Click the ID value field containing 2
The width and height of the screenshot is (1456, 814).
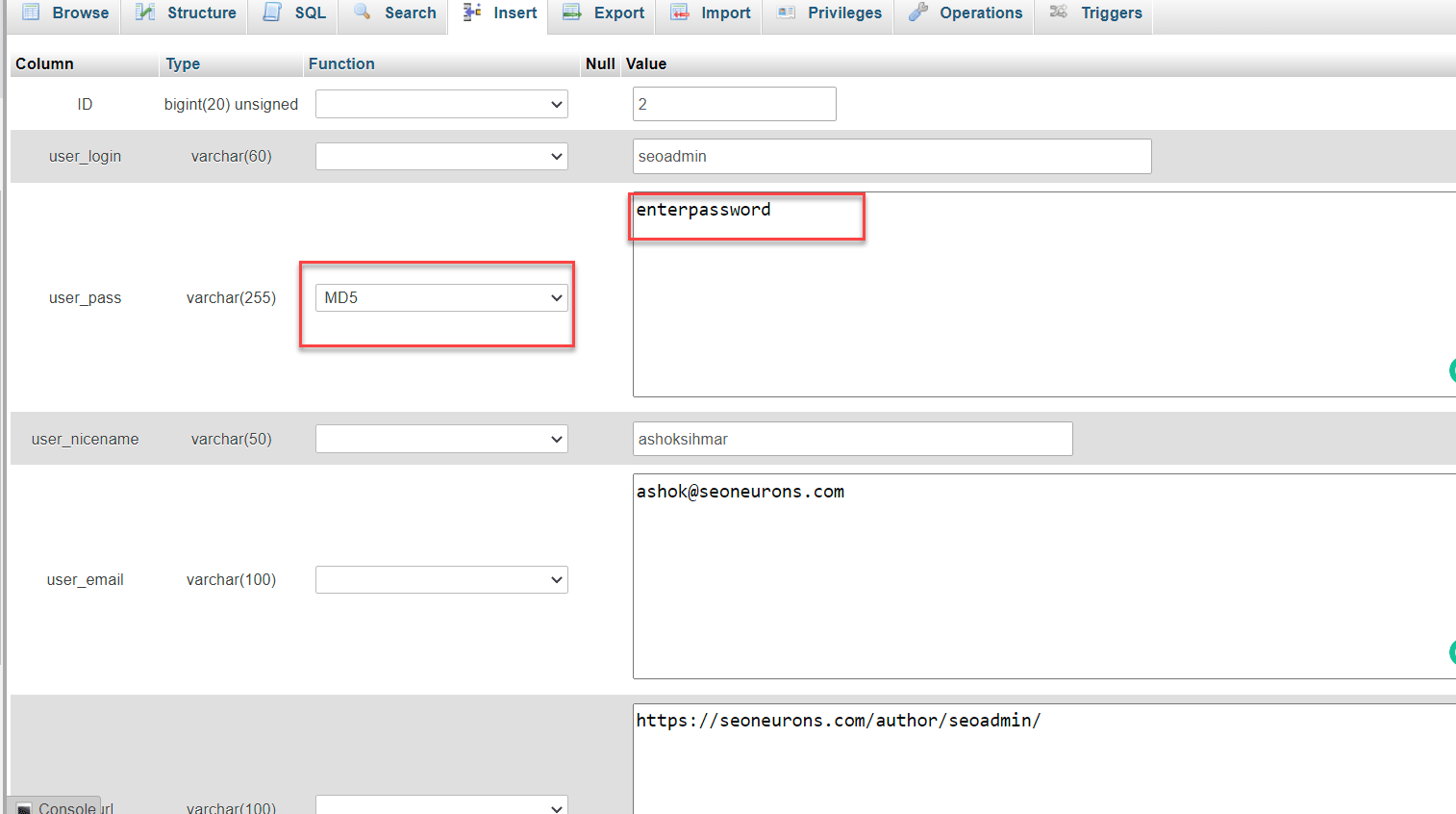[735, 104]
